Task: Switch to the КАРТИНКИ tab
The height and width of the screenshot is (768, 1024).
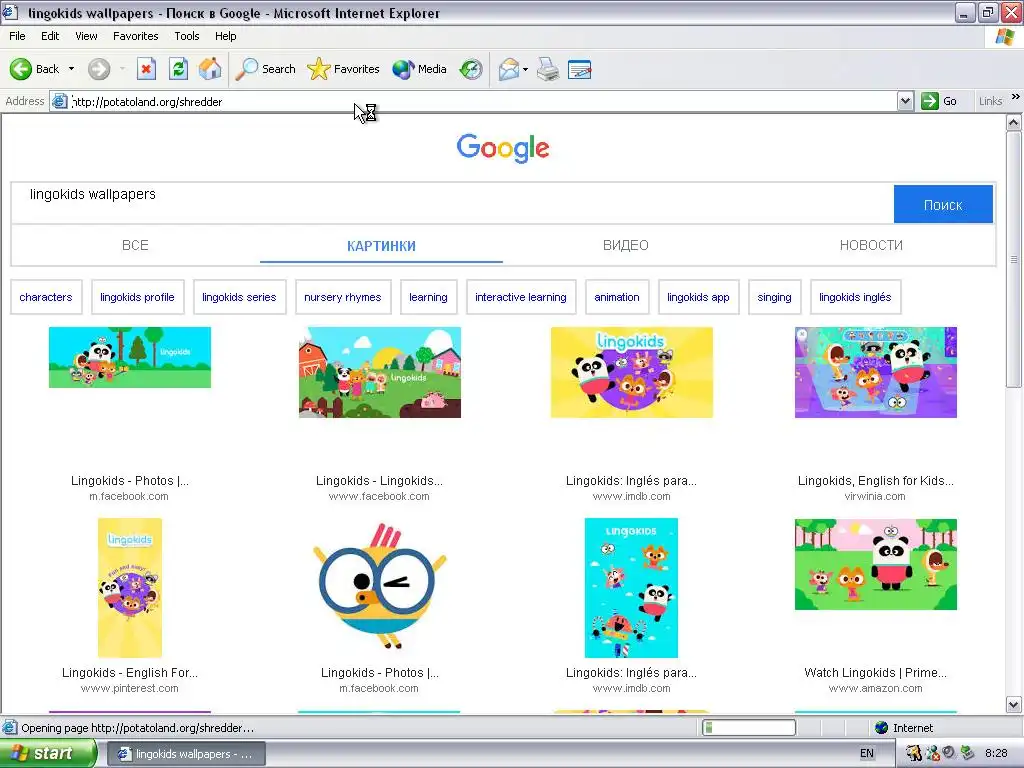Action: click(381, 246)
